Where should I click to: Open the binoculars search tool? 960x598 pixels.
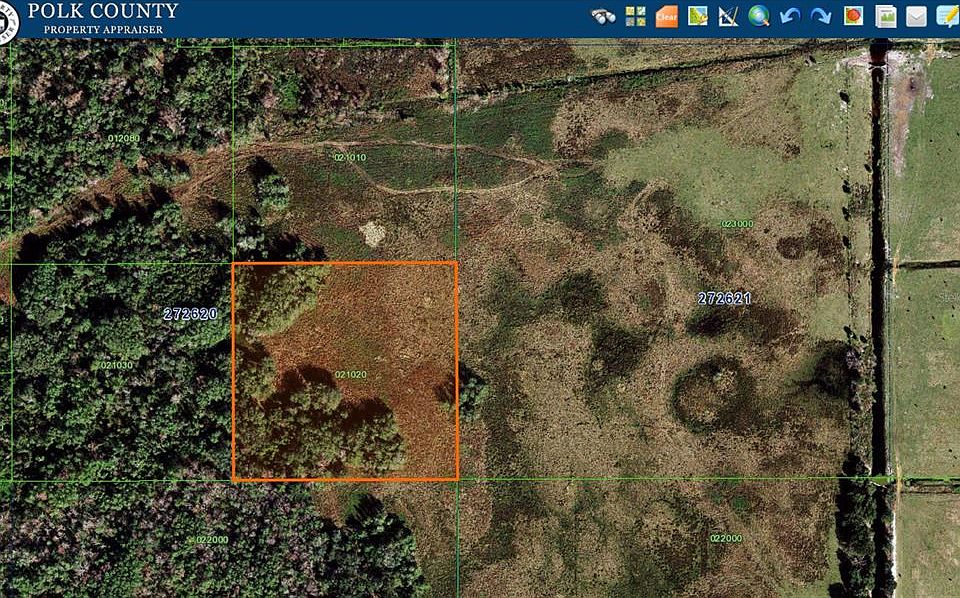(x=603, y=16)
